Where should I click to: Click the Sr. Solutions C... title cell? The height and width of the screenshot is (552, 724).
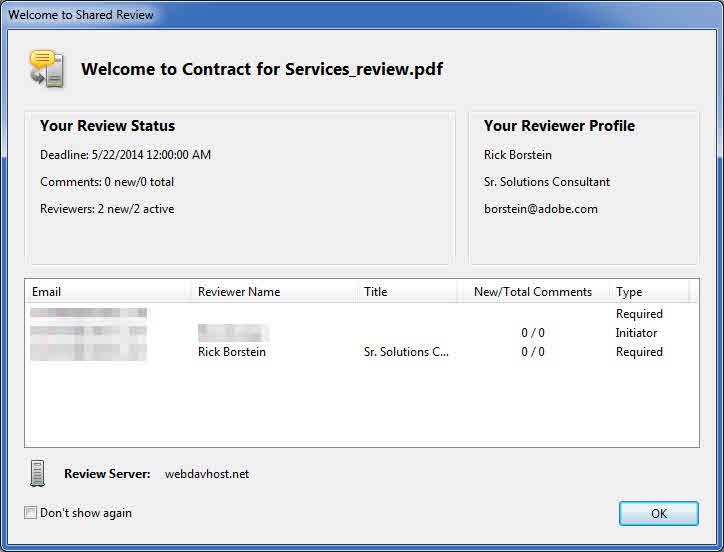click(407, 352)
